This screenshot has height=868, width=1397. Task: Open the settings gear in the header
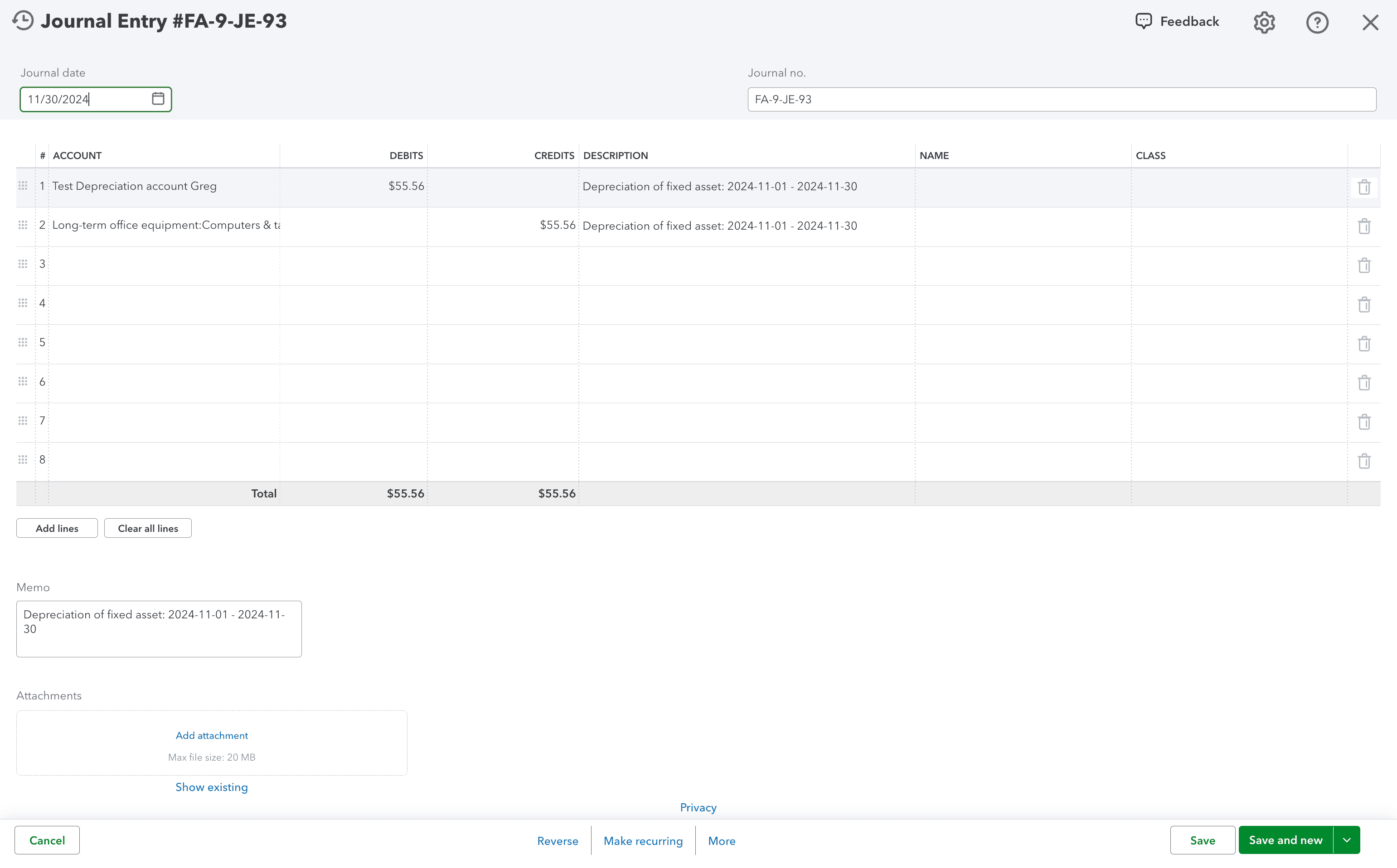tap(1264, 22)
